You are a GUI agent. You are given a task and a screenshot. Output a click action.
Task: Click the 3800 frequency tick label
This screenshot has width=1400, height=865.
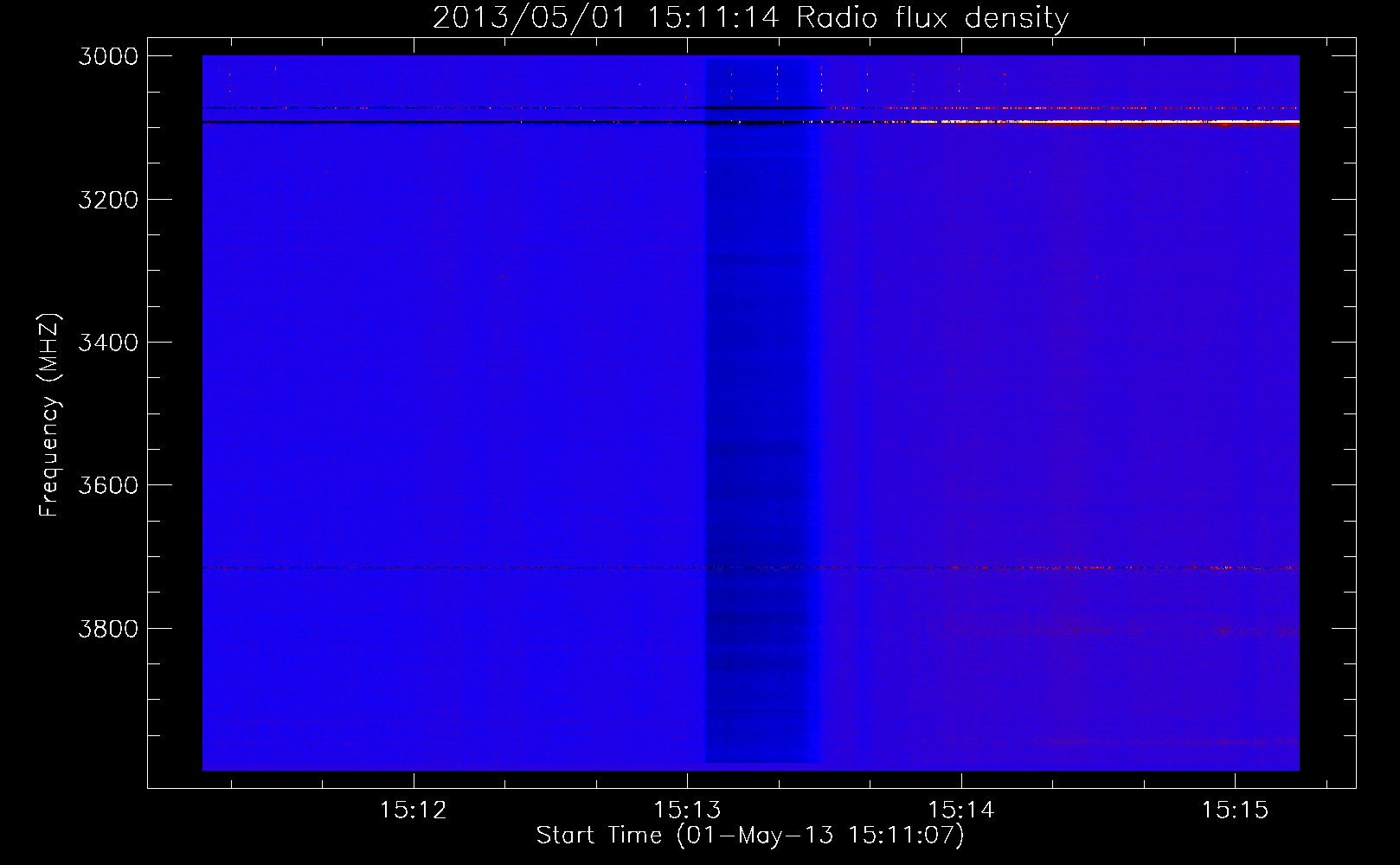coord(108,629)
